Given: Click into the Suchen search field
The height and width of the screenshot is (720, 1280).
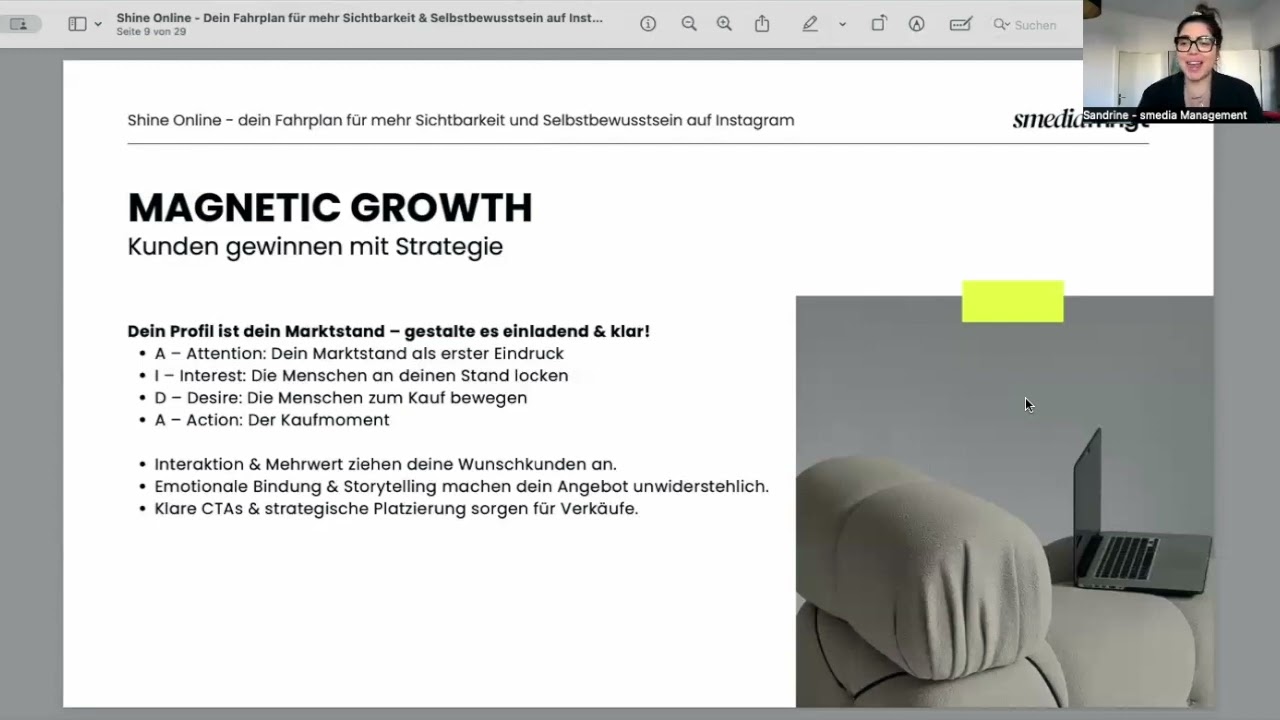Looking at the screenshot, I should point(1035,25).
